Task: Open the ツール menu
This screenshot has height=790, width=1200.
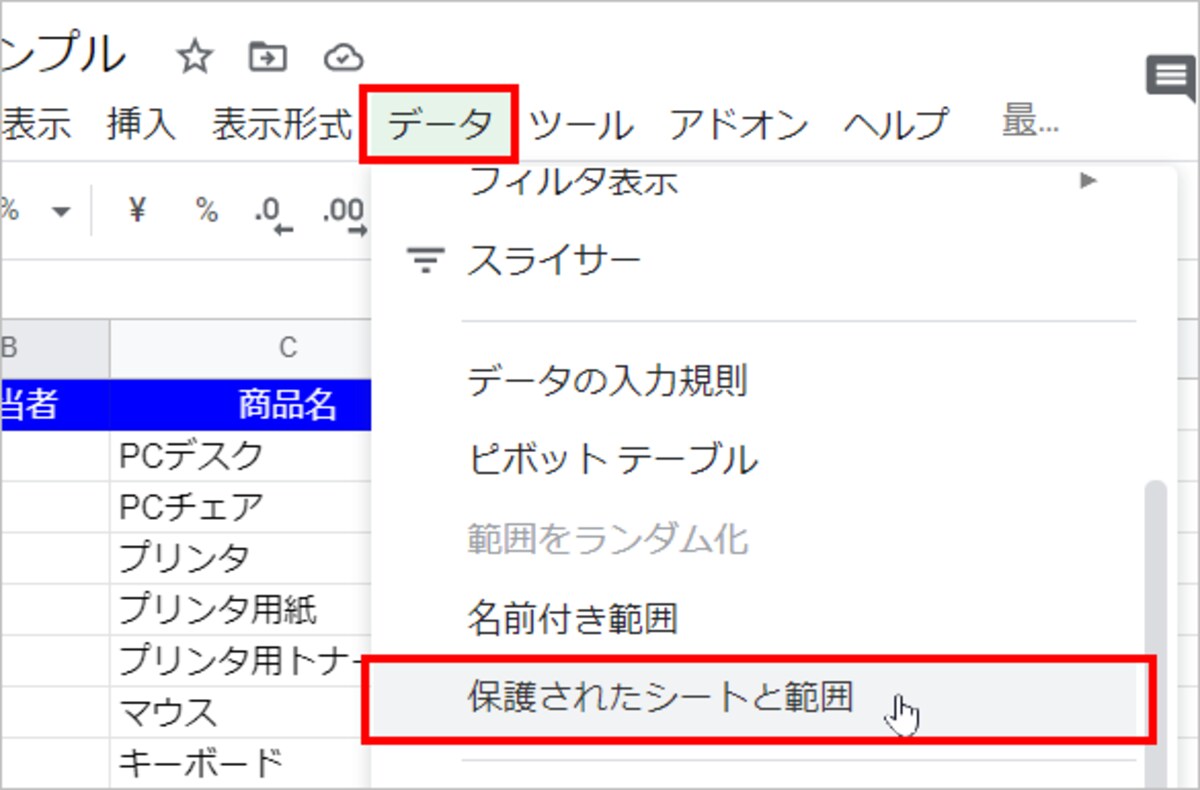Action: (x=581, y=125)
